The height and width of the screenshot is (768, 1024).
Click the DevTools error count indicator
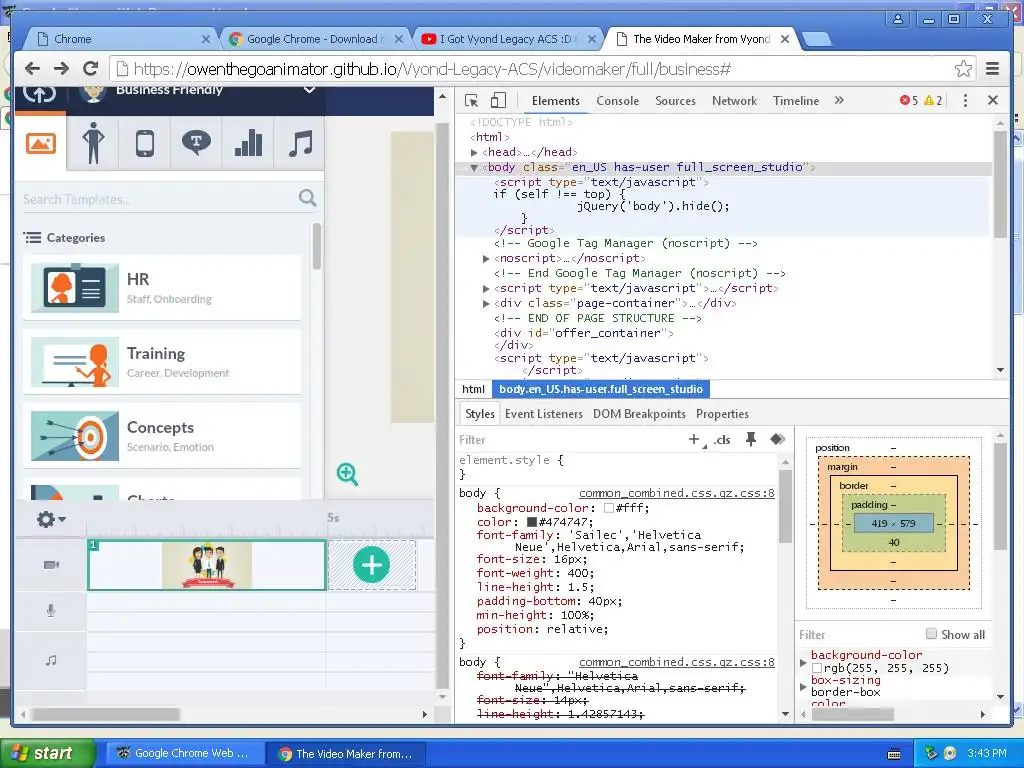pos(908,101)
